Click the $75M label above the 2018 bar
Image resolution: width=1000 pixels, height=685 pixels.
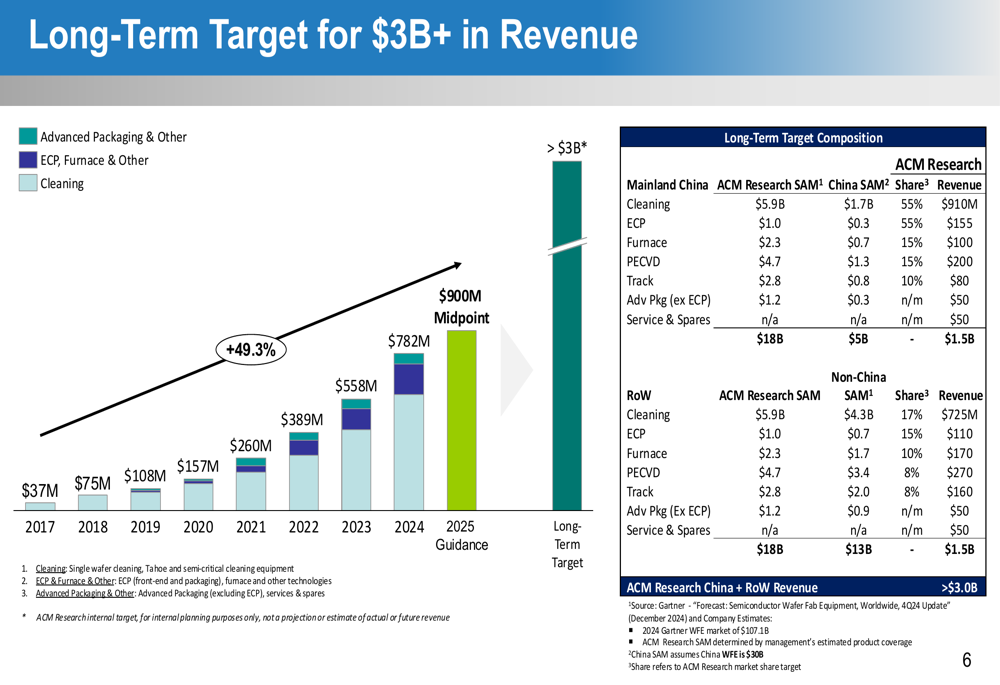click(x=92, y=483)
